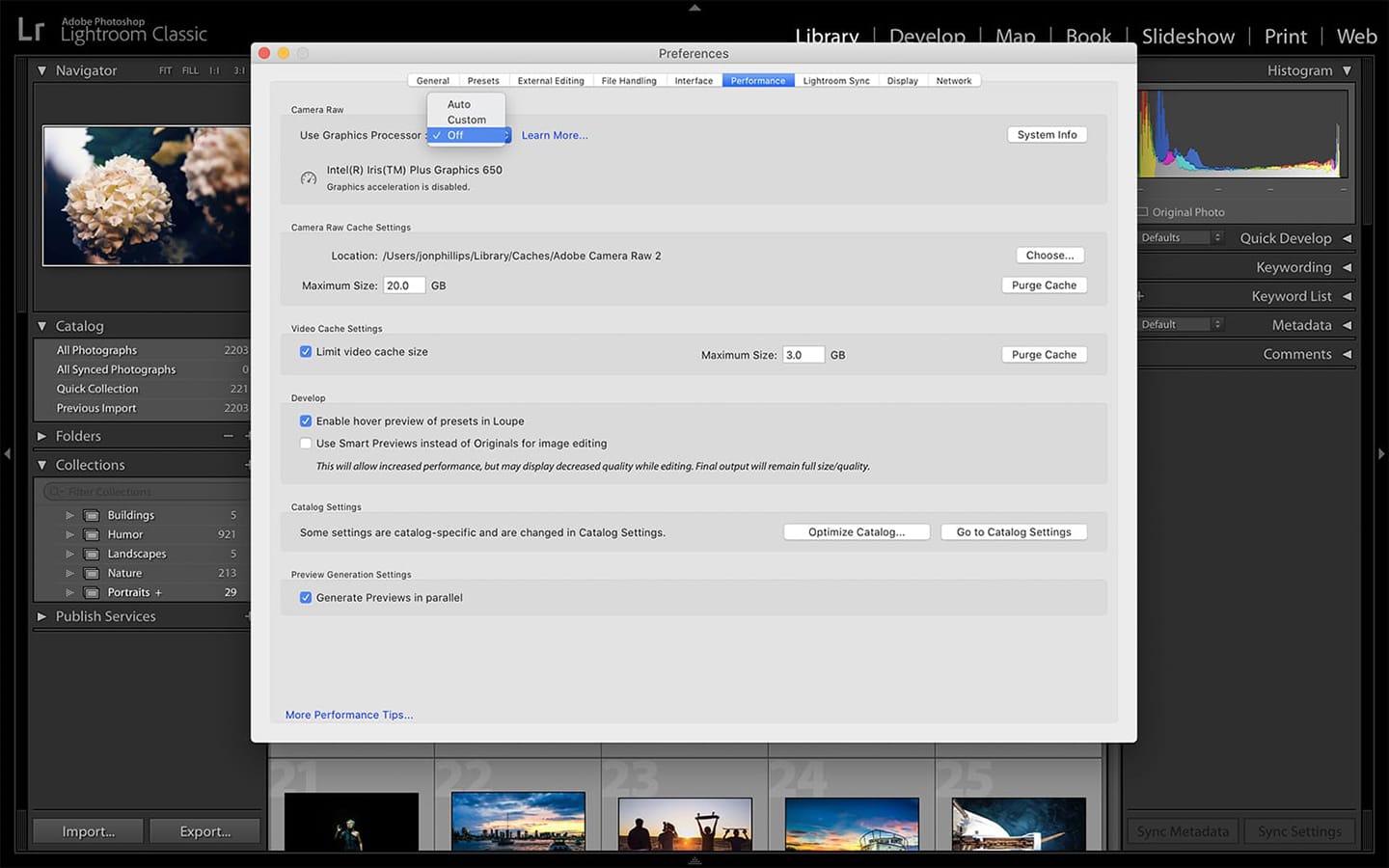The width and height of the screenshot is (1389, 868).
Task: Click the Lr application logo
Action: click(31, 30)
